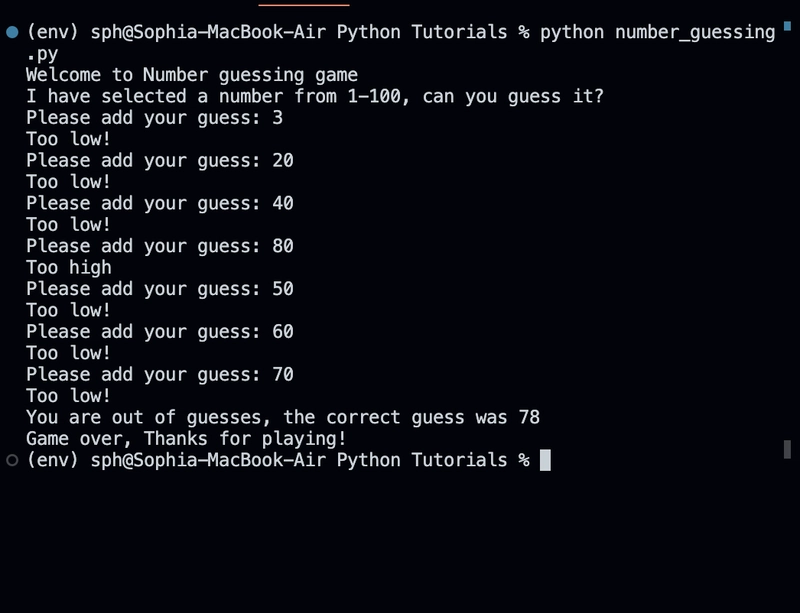Screen dimensions: 800x613
Task: Click the terminal cursor block after the final prompt
Action: (x=545, y=460)
